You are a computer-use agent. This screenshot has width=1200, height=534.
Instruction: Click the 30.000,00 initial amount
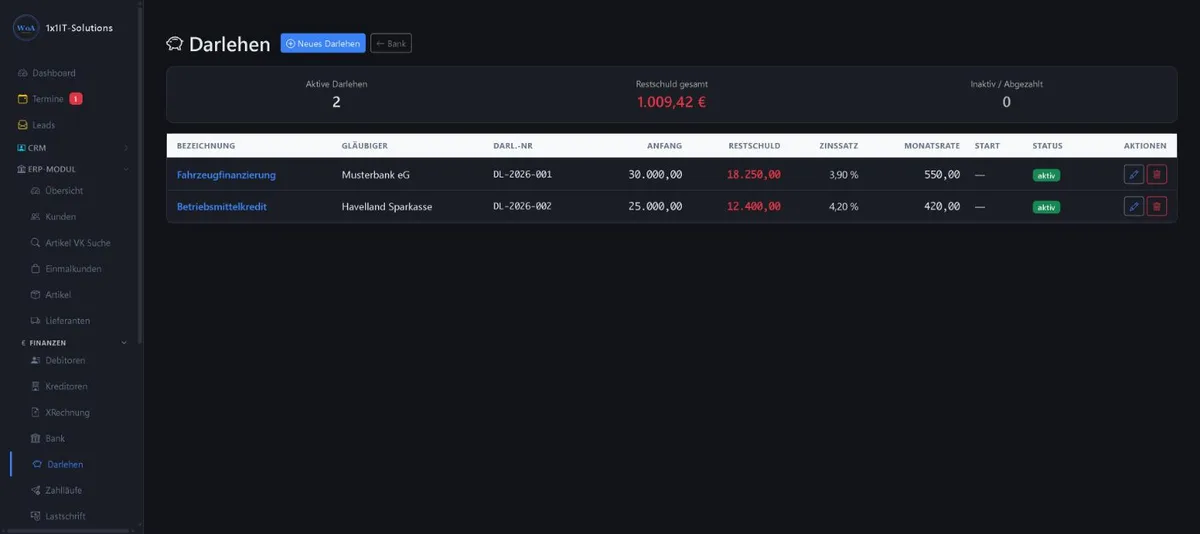click(x=656, y=175)
